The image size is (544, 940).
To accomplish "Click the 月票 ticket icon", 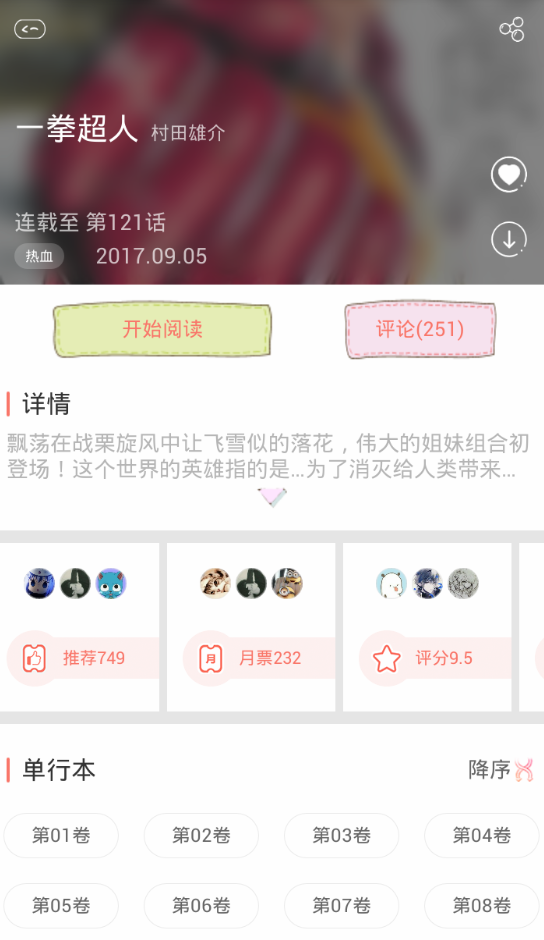I will tap(211, 658).
